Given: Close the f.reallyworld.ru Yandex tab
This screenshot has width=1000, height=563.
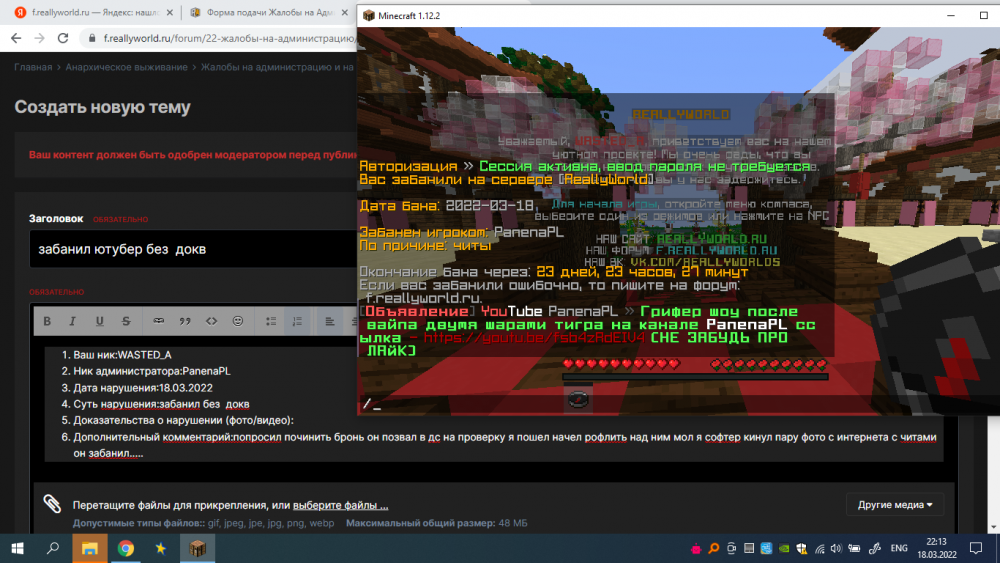Looking at the screenshot, I should coord(170,12).
